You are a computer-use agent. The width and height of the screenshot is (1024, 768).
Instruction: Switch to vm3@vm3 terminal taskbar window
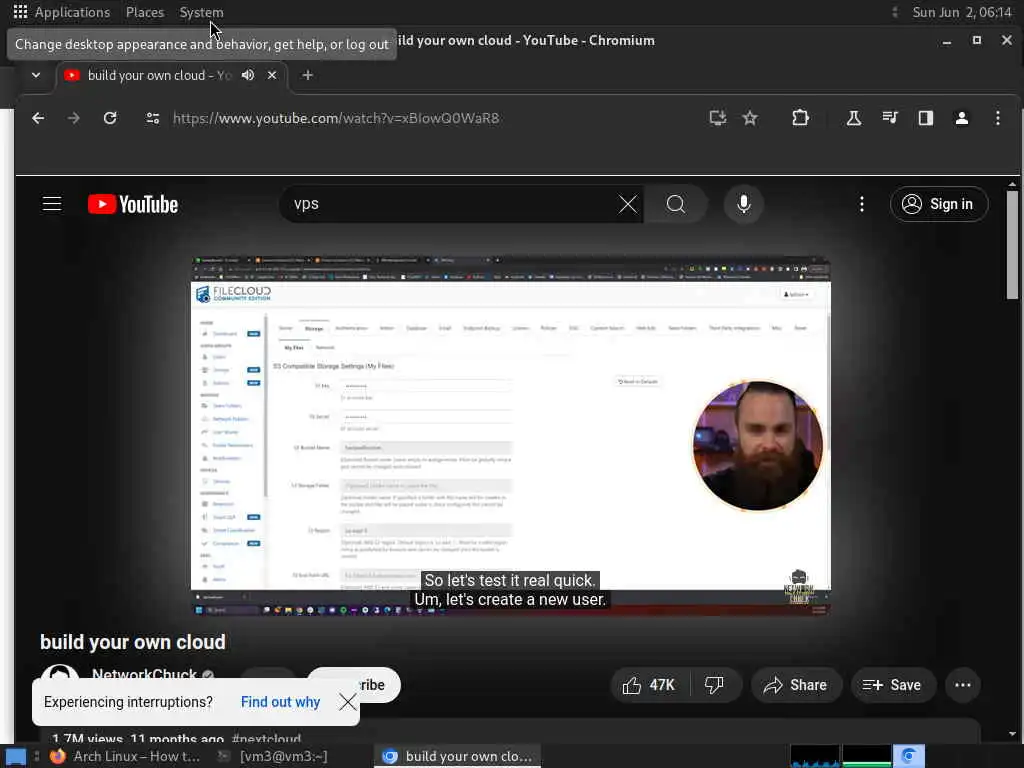pos(273,756)
